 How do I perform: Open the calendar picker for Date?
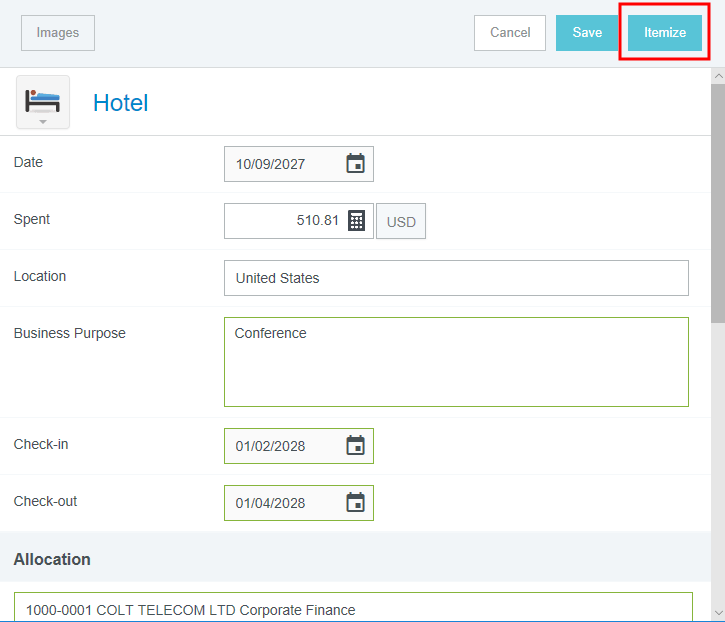click(355, 164)
